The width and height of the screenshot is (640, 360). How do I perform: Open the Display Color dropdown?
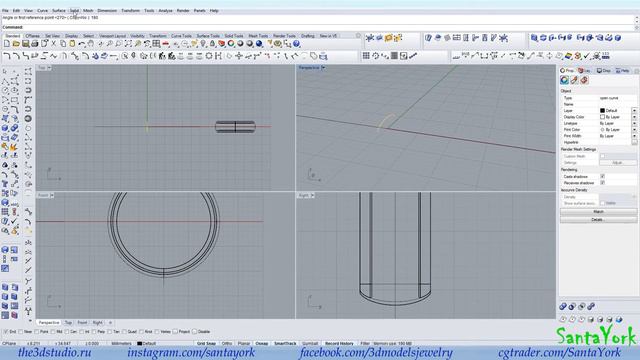[x=634, y=117]
